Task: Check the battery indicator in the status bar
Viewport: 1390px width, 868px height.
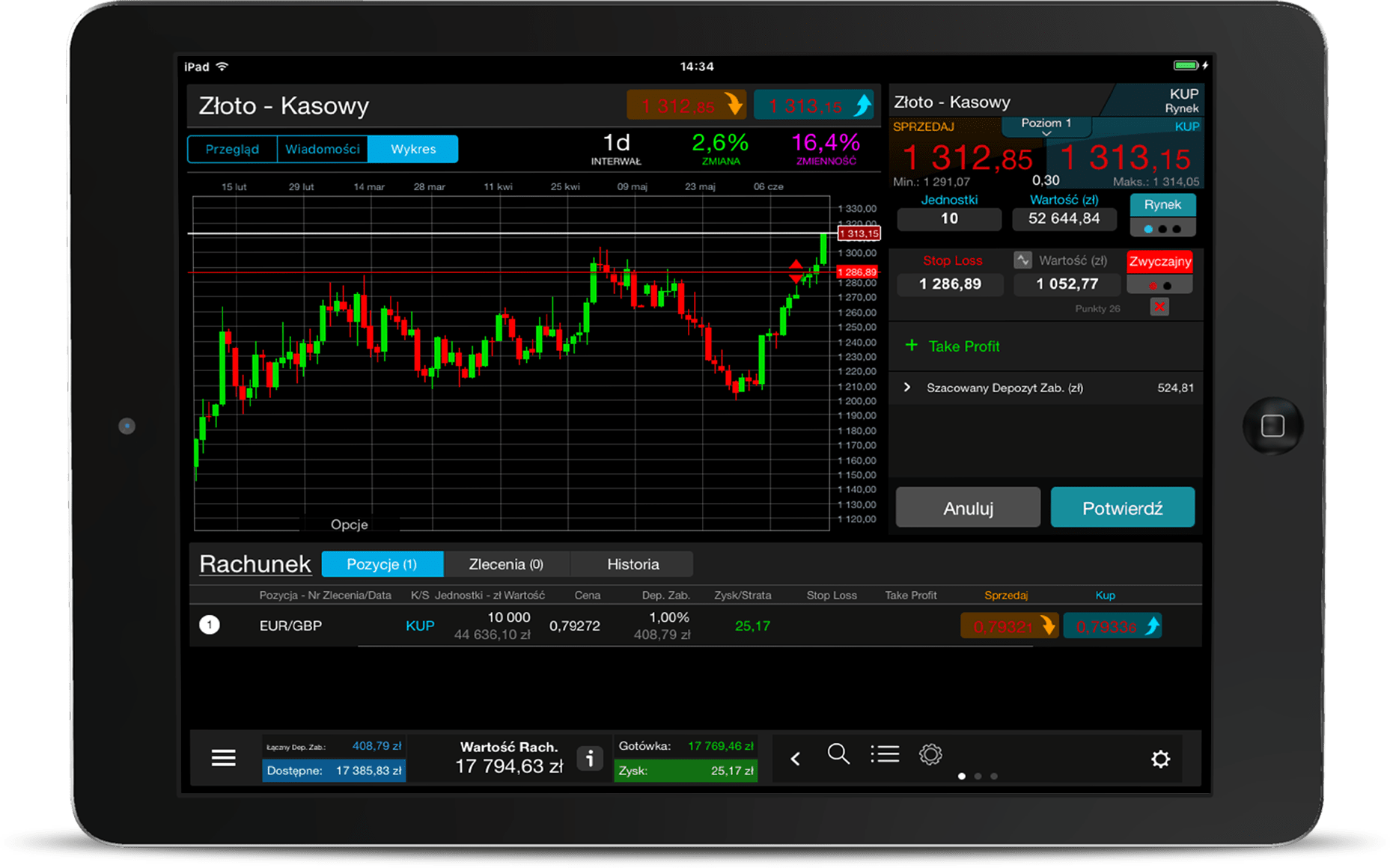Action: [1186, 66]
